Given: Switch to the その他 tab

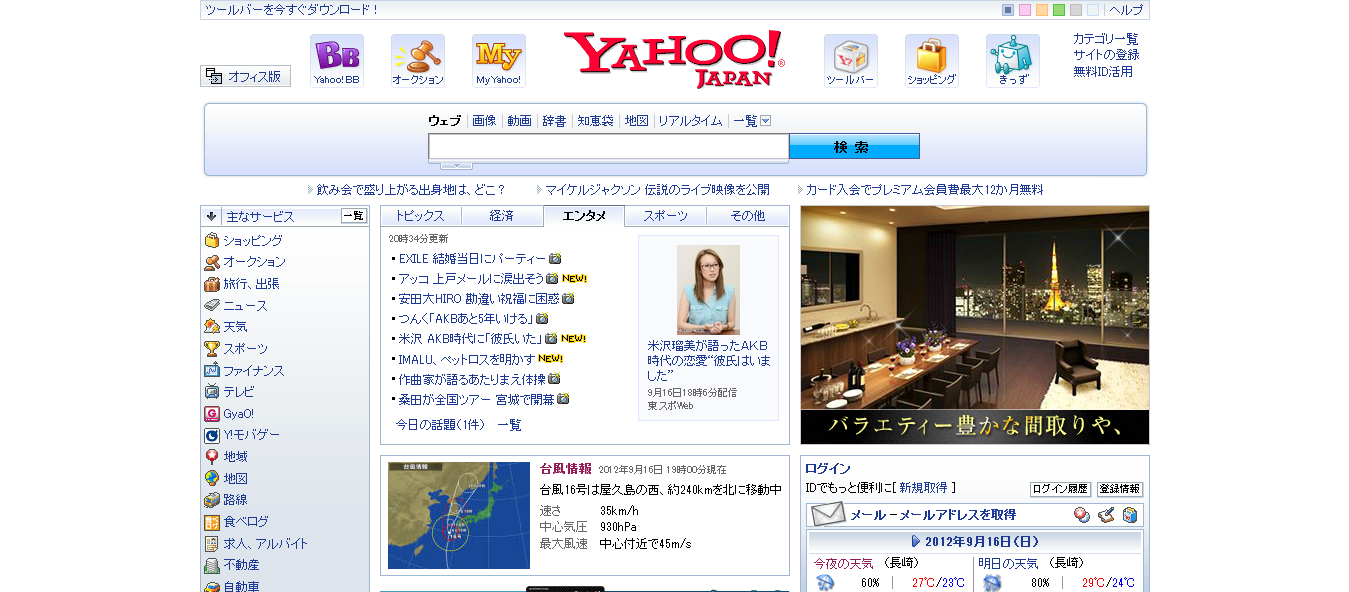Looking at the screenshot, I should tap(748, 216).
